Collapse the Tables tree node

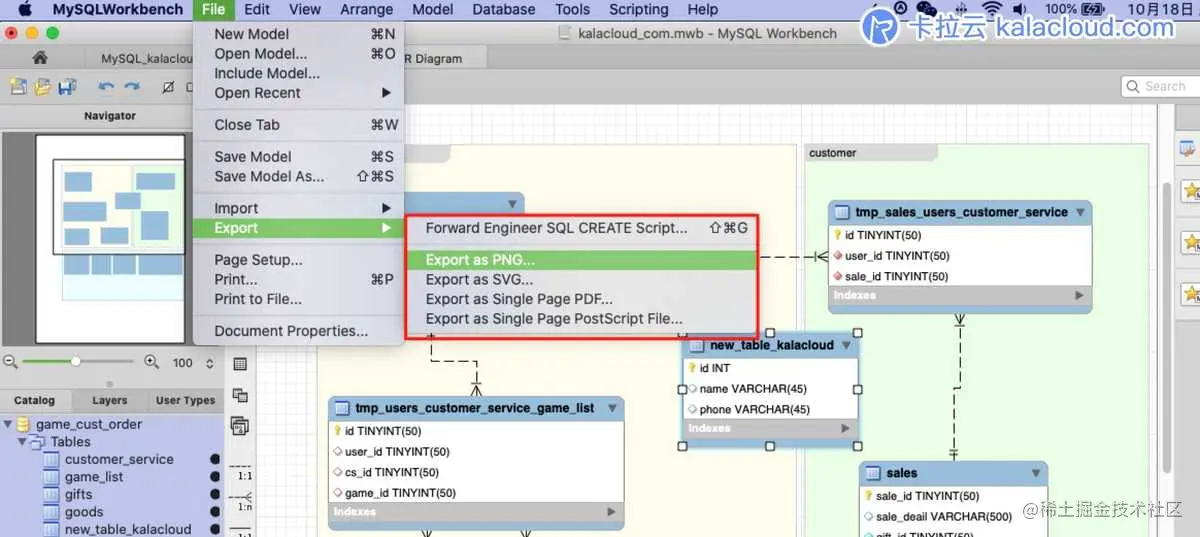(x=22, y=442)
